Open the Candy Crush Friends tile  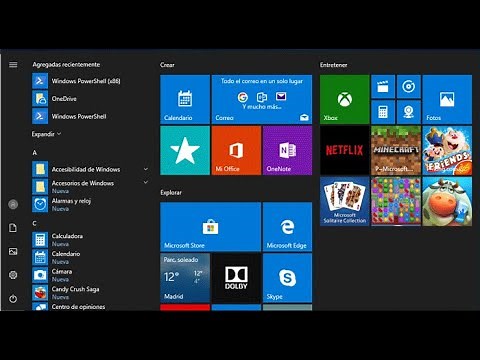pyautogui.click(x=447, y=150)
